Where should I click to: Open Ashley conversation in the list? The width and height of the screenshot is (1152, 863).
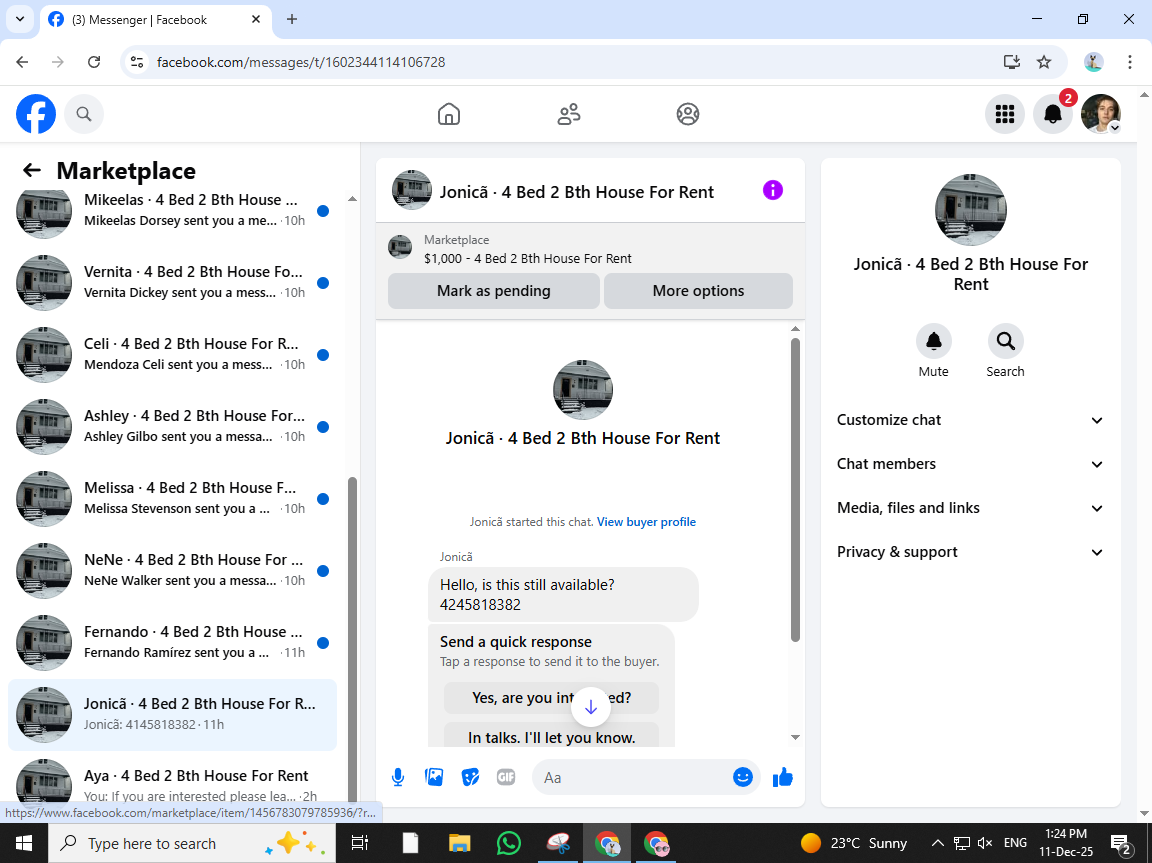point(172,426)
